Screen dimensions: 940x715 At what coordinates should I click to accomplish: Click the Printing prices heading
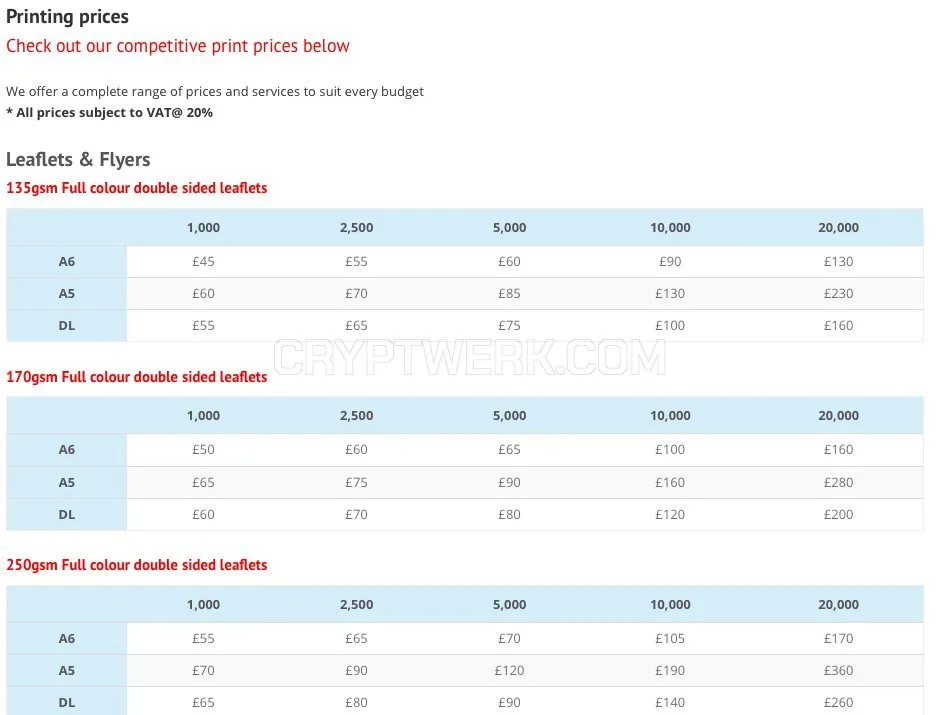tap(67, 17)
